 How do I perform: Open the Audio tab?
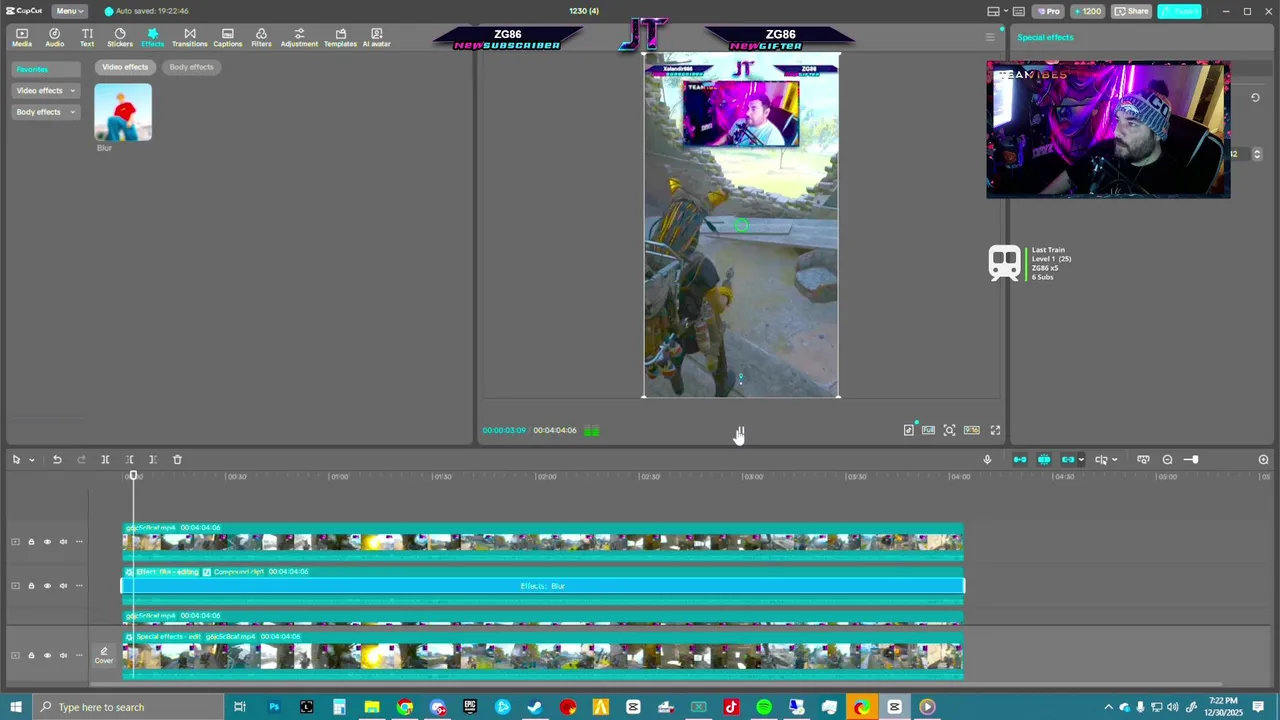tap(54, 37)
